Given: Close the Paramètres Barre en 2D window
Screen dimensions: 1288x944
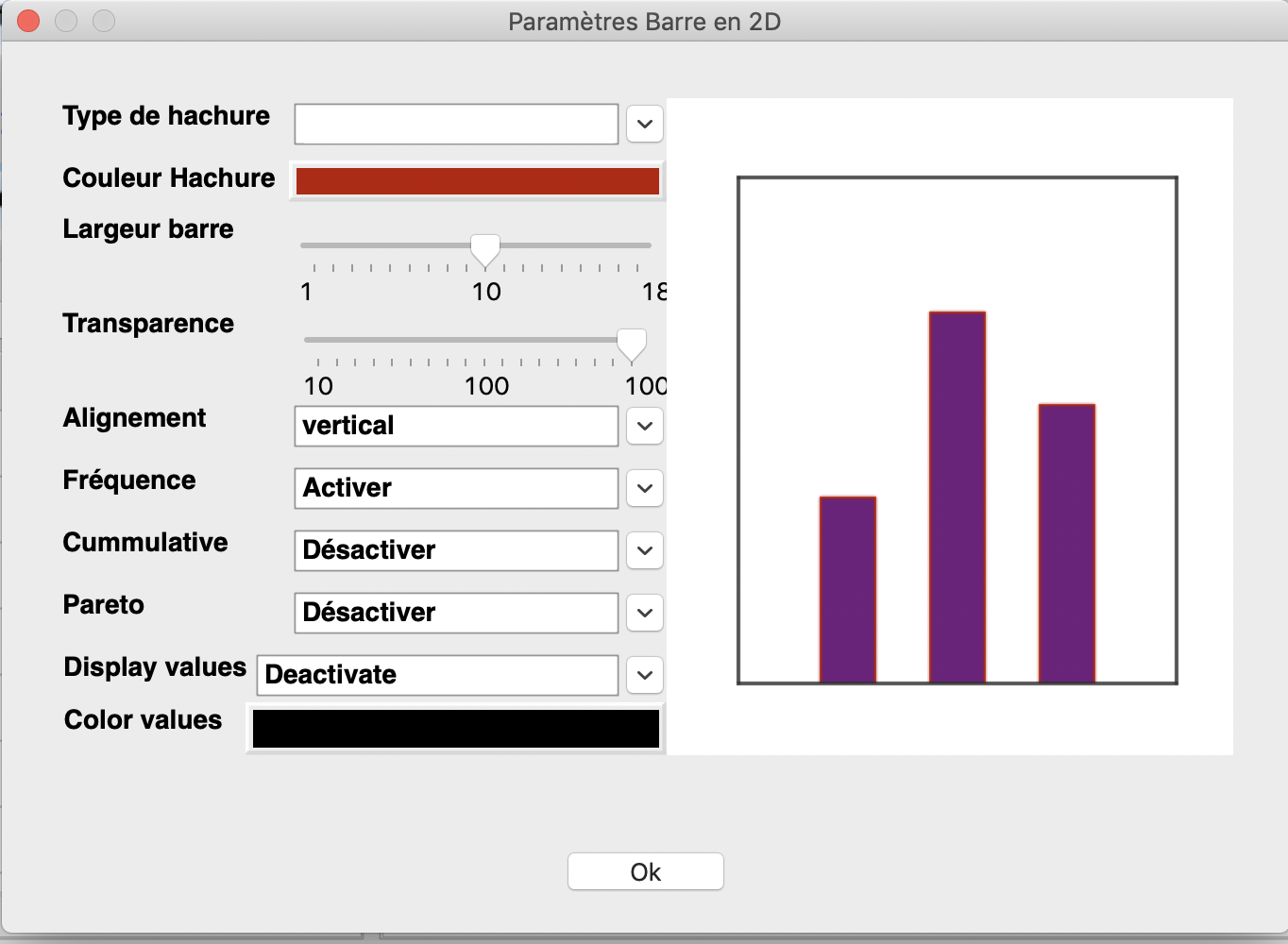Looking at the screenshot, I should 28,21.
